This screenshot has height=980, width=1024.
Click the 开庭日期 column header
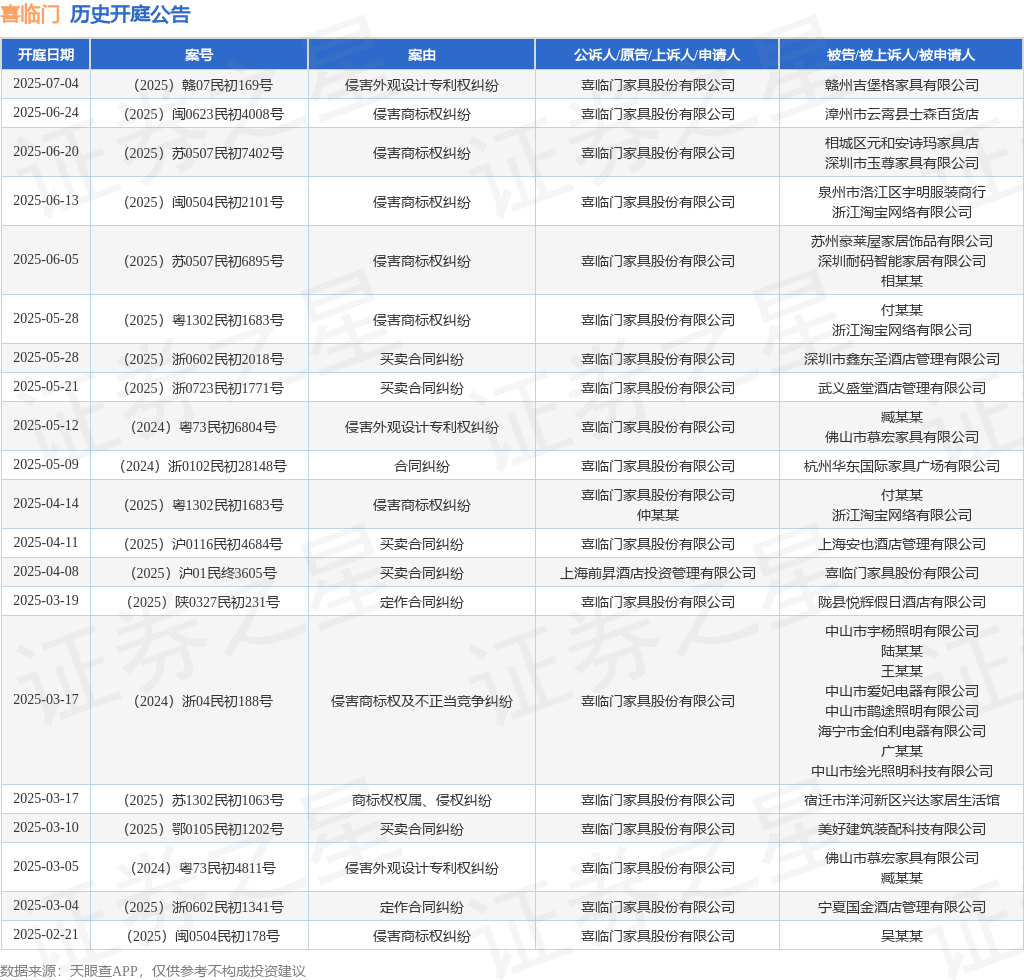point(46,55)
